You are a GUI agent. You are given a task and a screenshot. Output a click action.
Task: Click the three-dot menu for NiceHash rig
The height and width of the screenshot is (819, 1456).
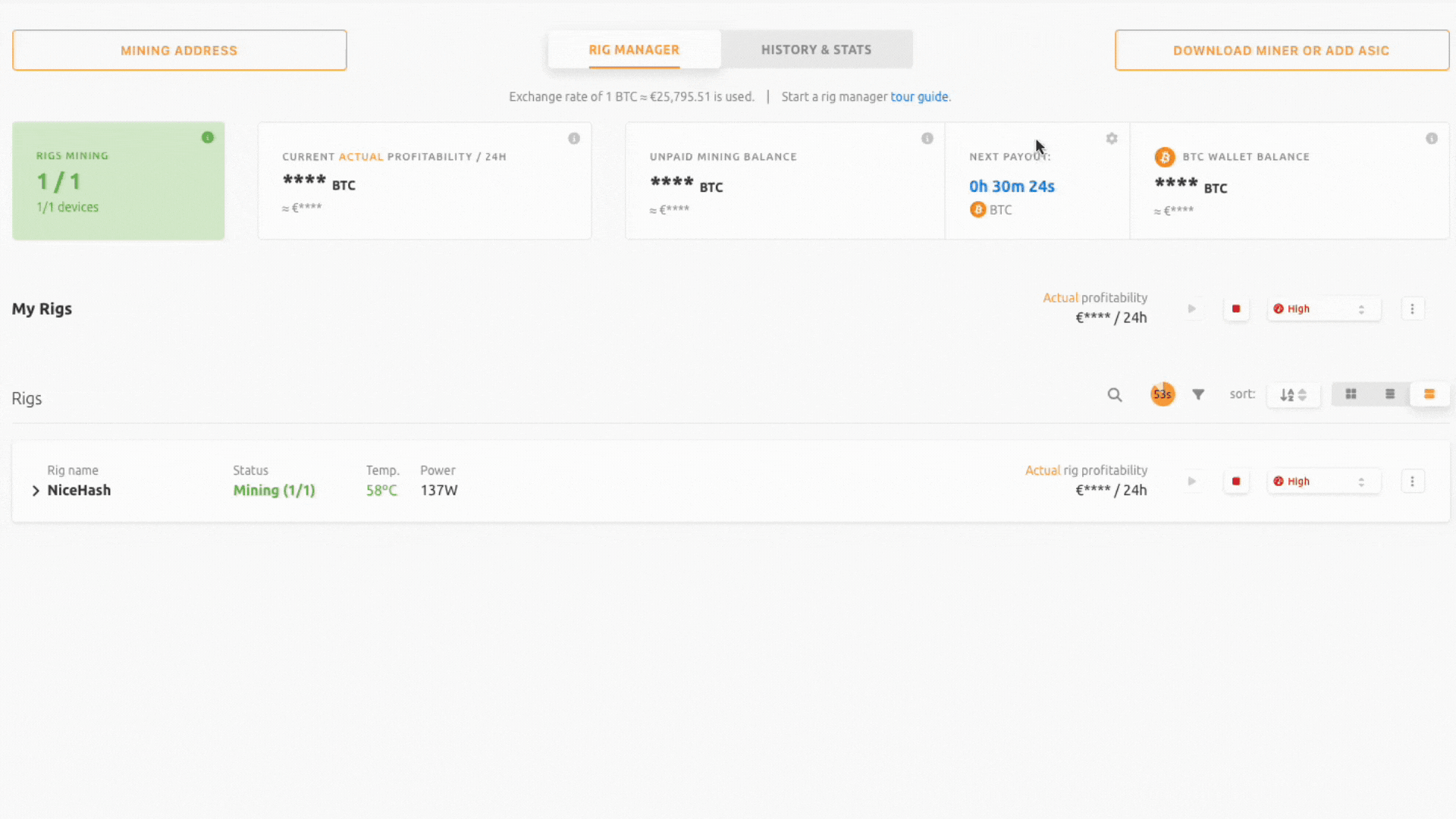1412,481
